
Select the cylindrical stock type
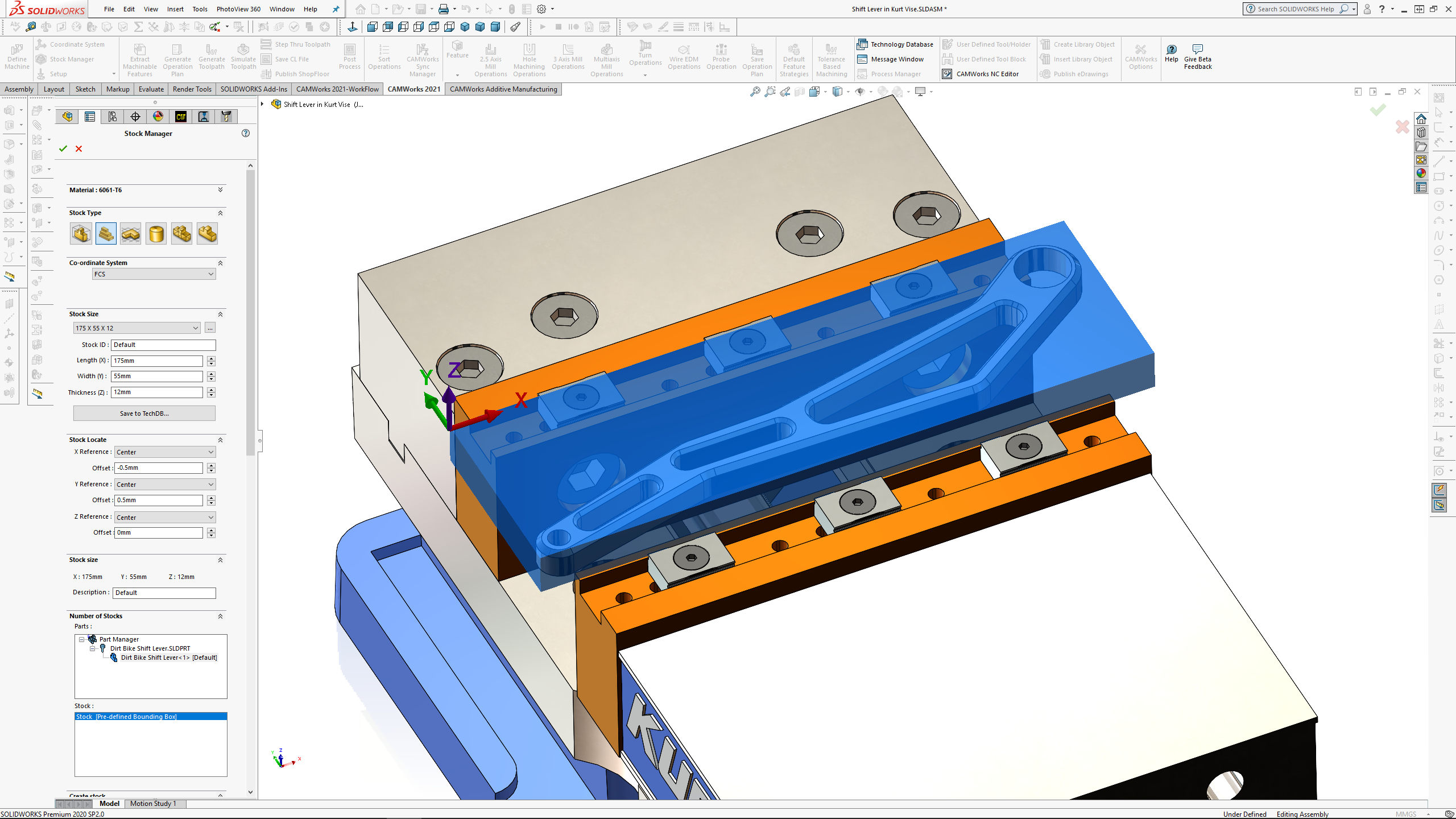click(x=156, y=233)
